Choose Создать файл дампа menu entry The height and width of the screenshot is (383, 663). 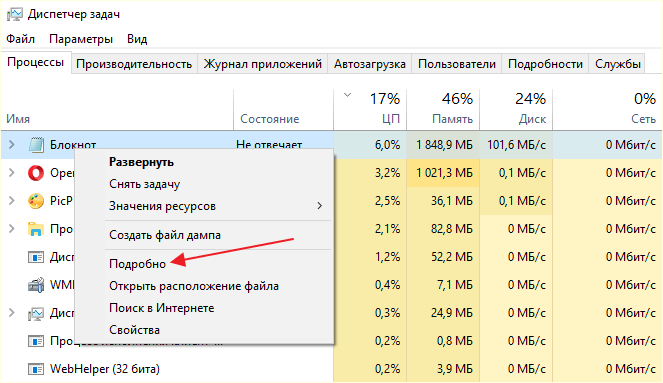coord(165,235)
